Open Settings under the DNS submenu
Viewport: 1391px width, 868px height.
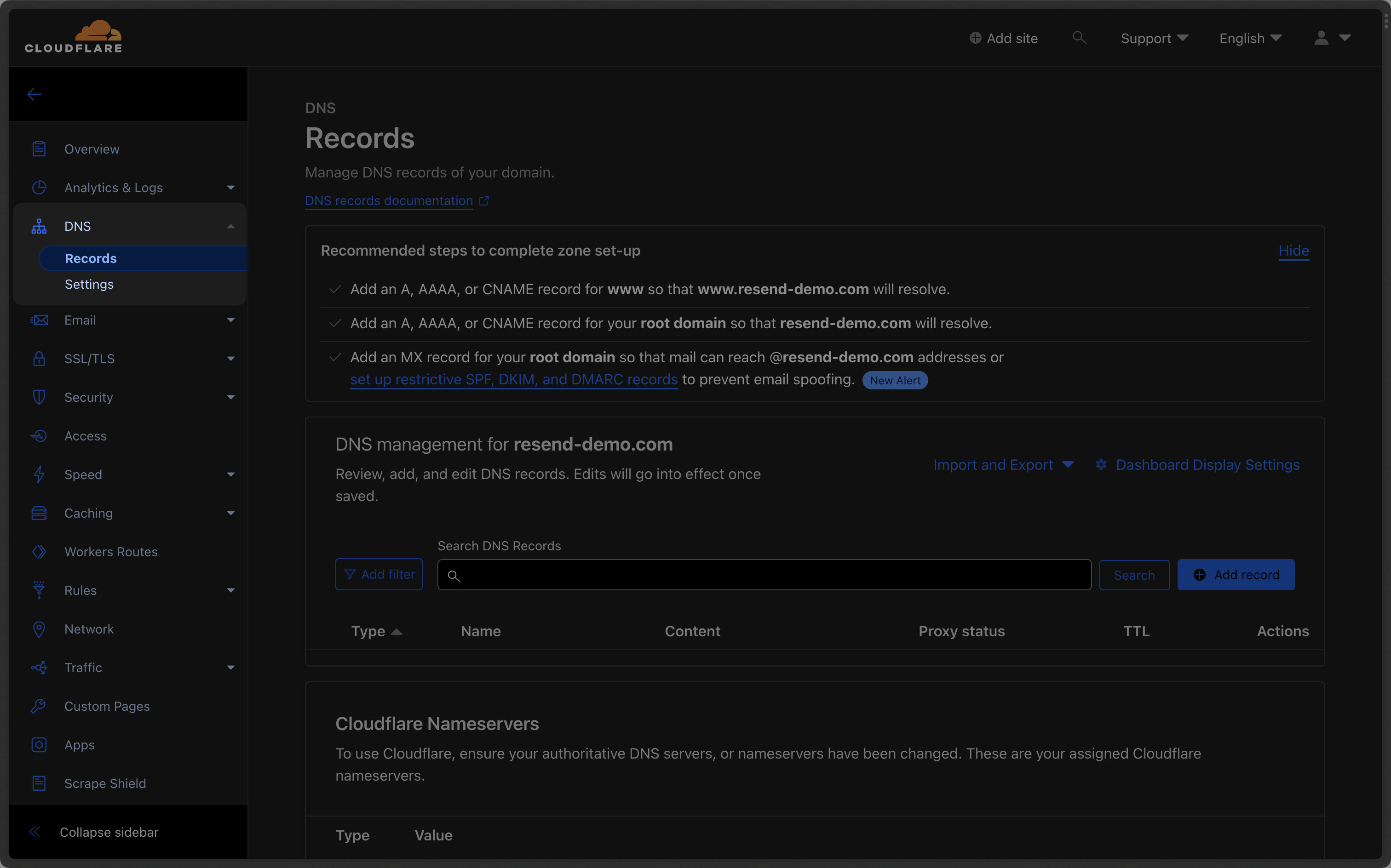(x=89, y=284)
